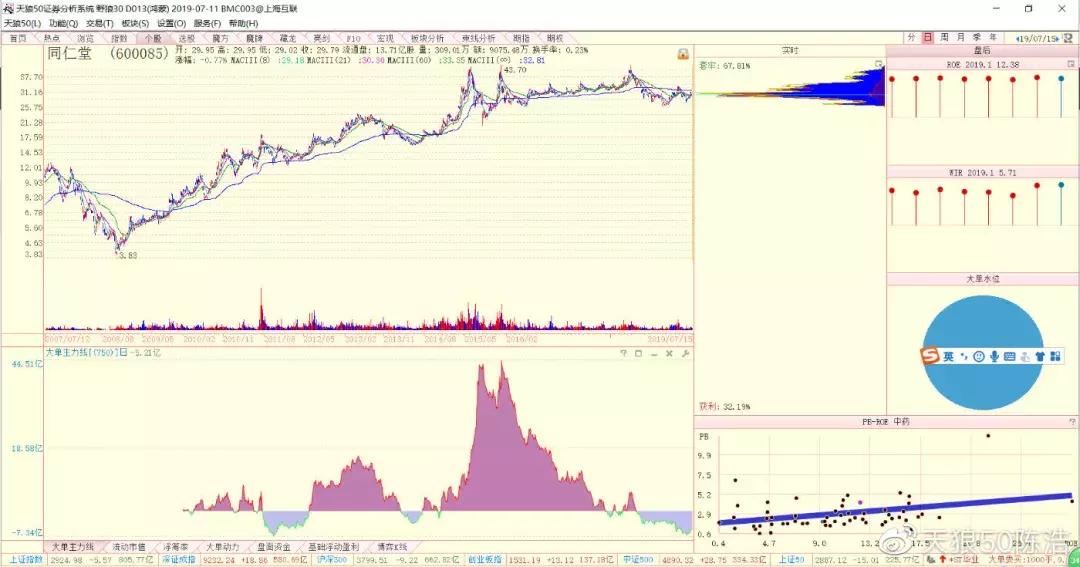Switch to the 板块分析 tab

427,39
